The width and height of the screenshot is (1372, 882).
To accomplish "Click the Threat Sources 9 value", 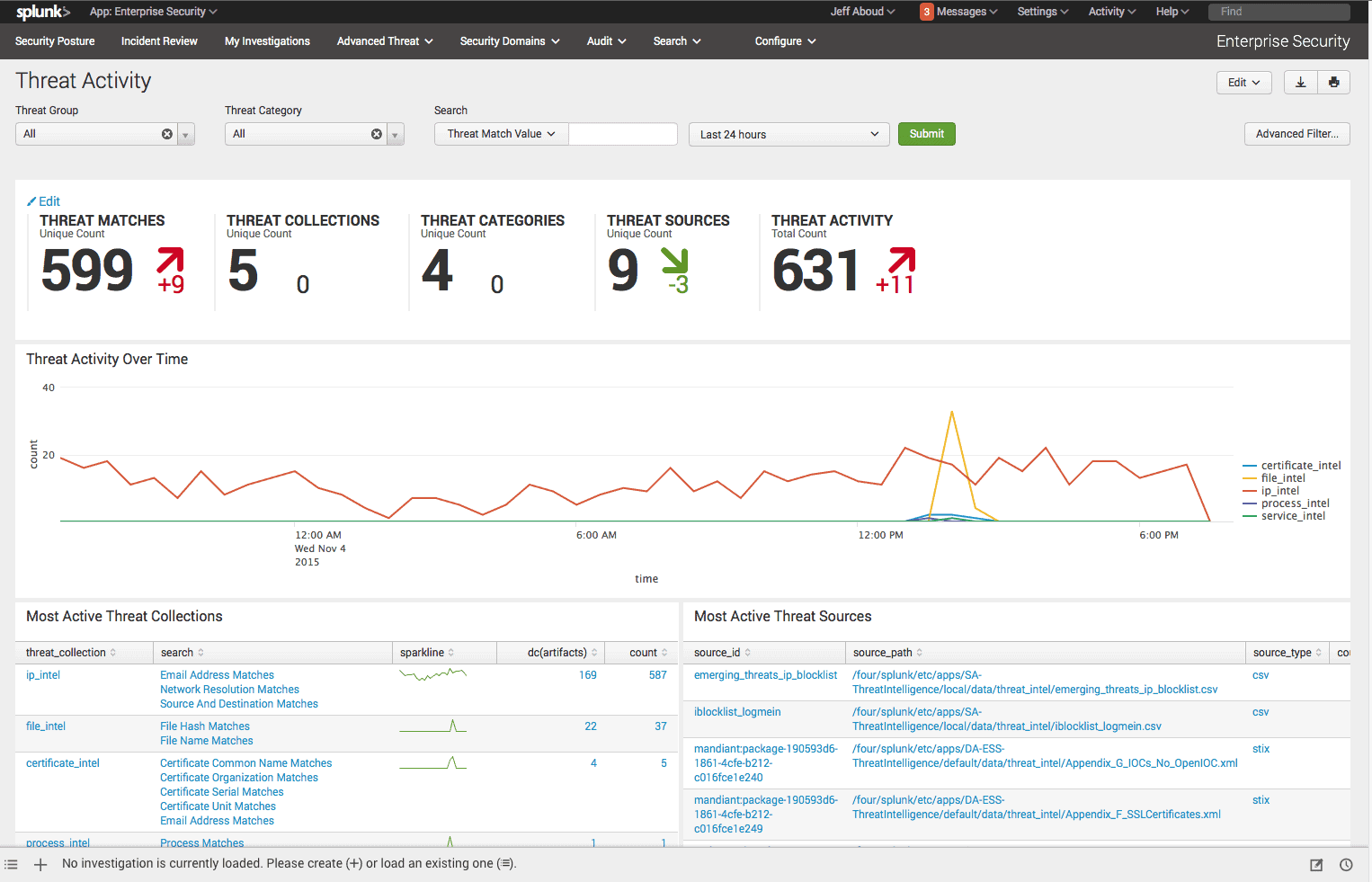I will (623, 271).
